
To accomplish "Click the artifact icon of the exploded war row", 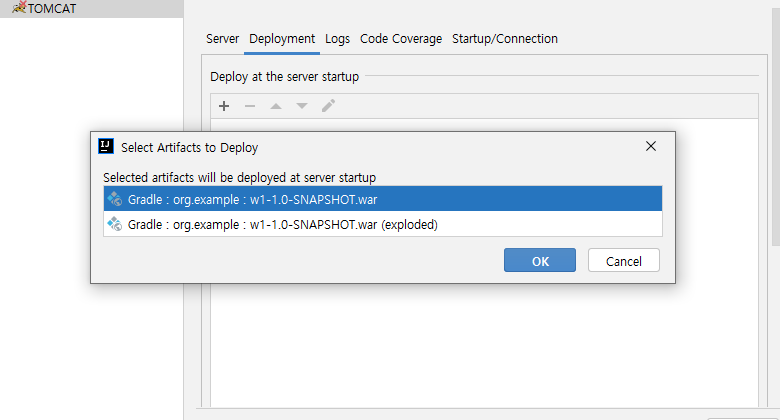I will coord(115,224).
